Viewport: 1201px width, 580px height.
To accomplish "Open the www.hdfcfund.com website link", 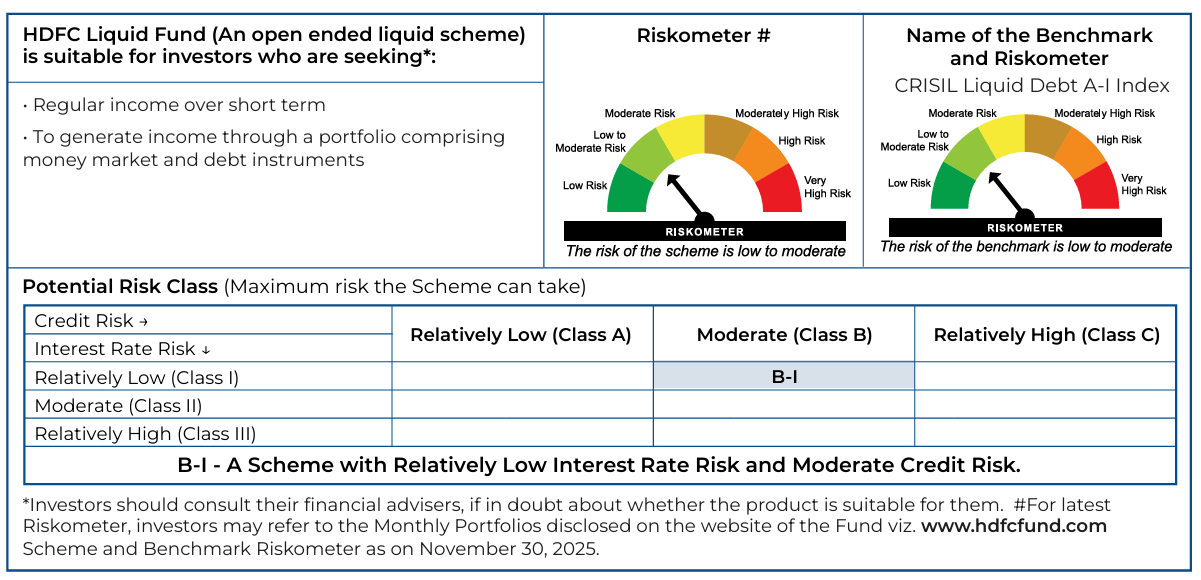I will click(x=1013, y=526).
